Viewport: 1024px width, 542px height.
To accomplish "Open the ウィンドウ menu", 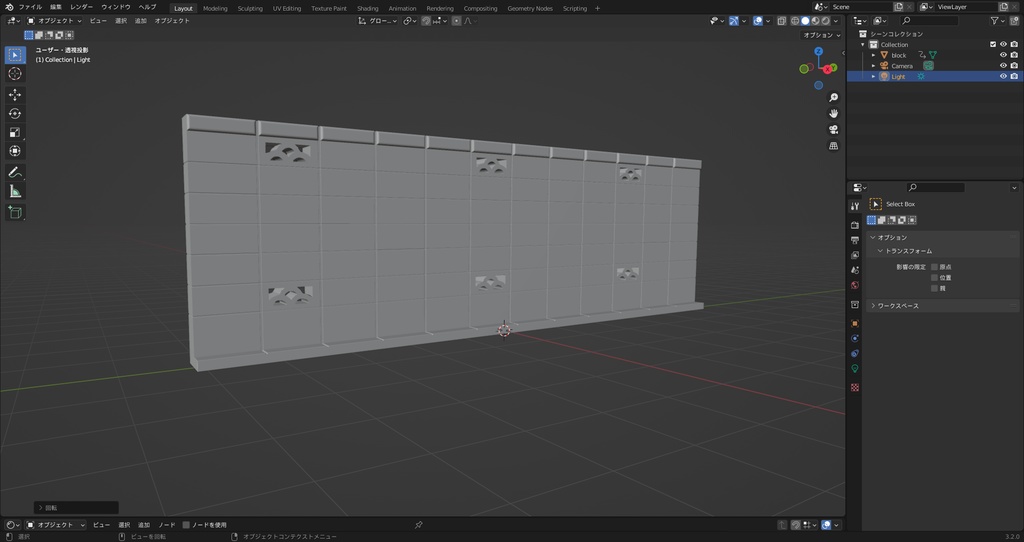I will [x=116, y=7].
